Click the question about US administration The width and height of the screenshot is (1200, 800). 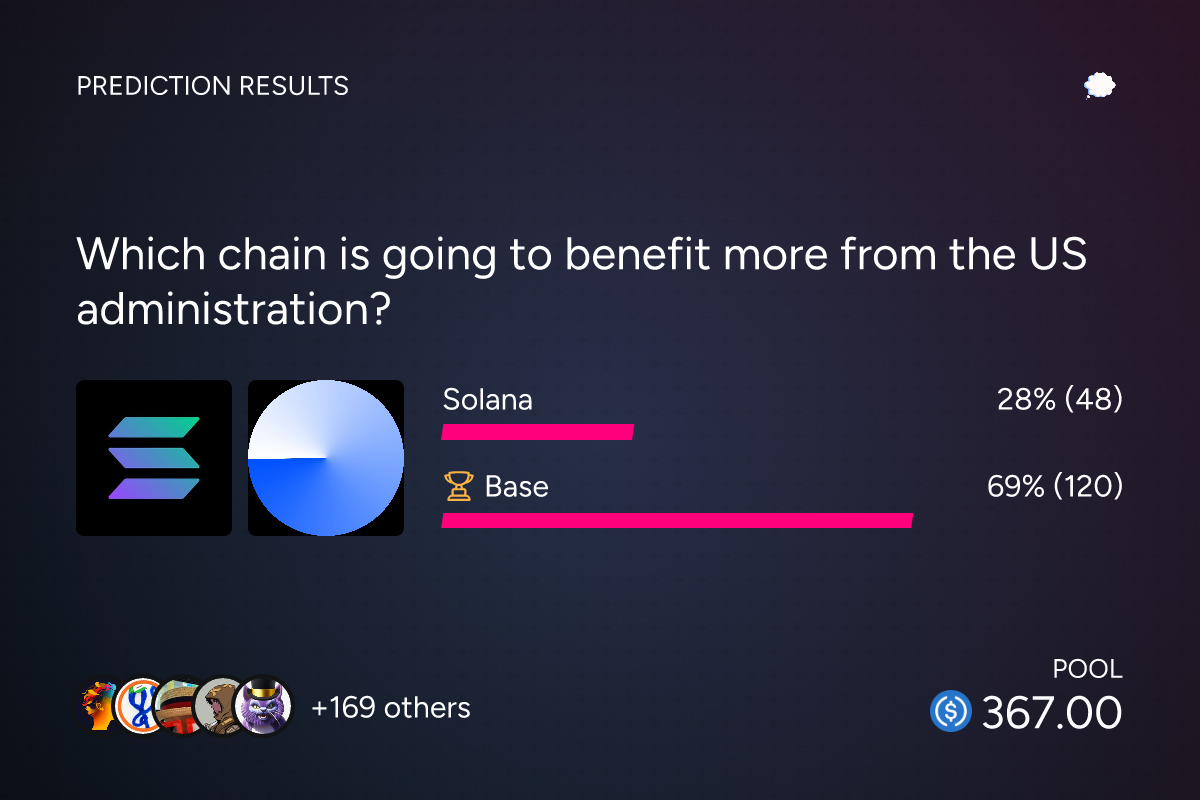pyautogui.click(x=582, y=282)
